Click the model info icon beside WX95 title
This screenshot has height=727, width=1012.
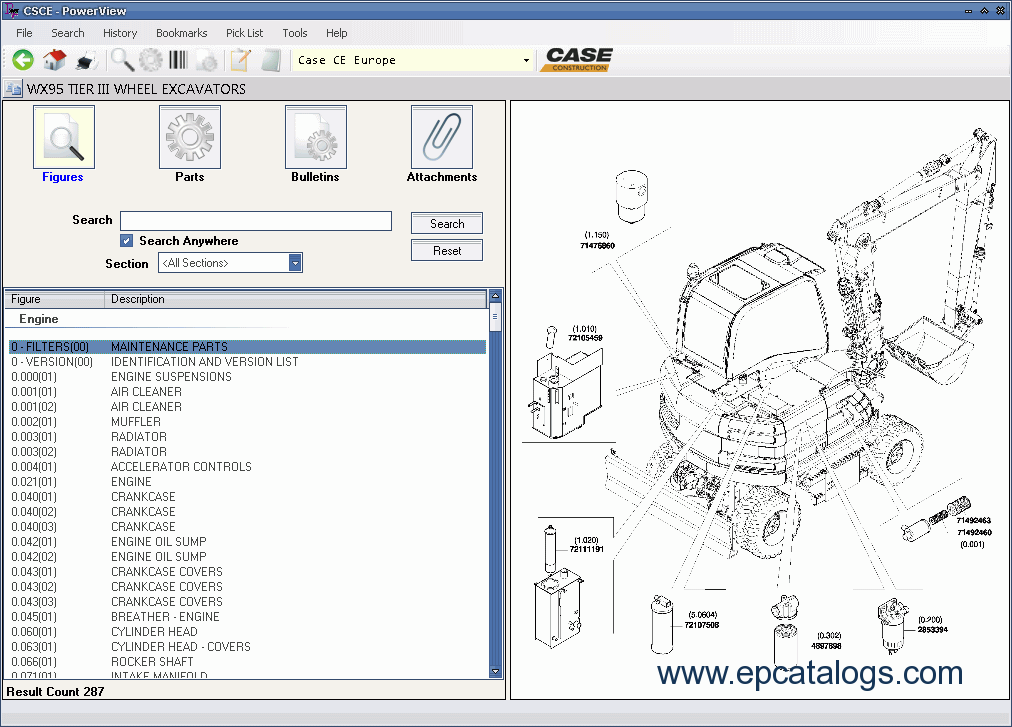[x=13, y=88]
